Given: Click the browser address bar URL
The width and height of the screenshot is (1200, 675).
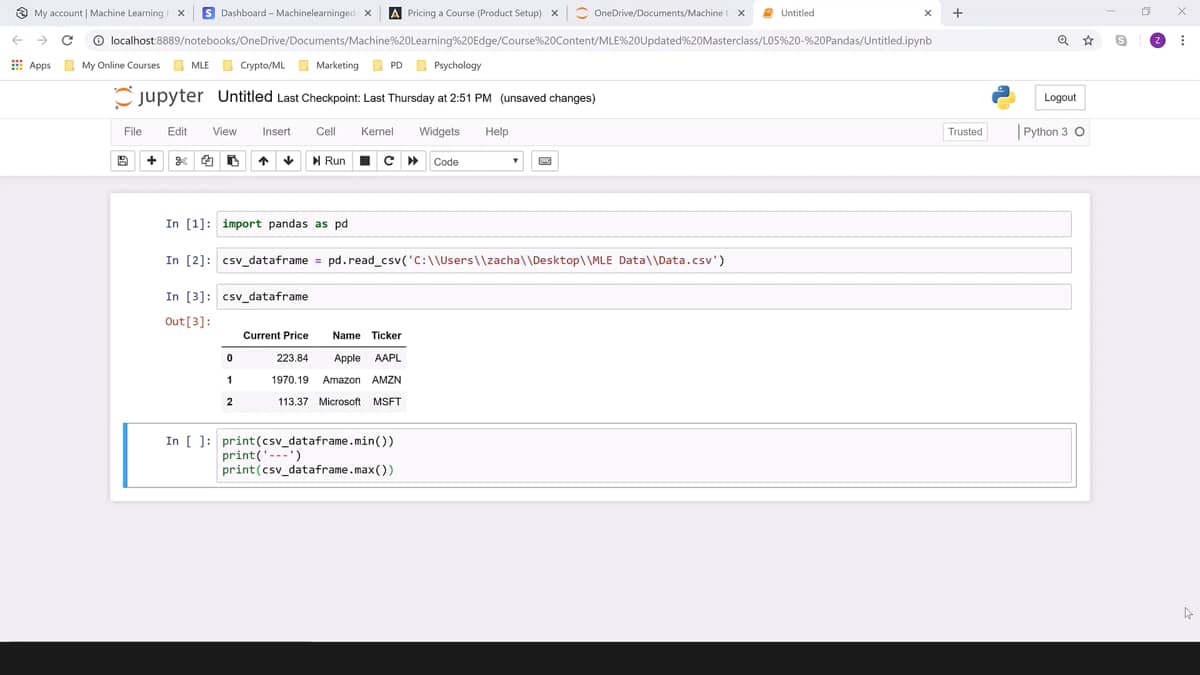Looking at the screenshot, I should click(521, 40).
